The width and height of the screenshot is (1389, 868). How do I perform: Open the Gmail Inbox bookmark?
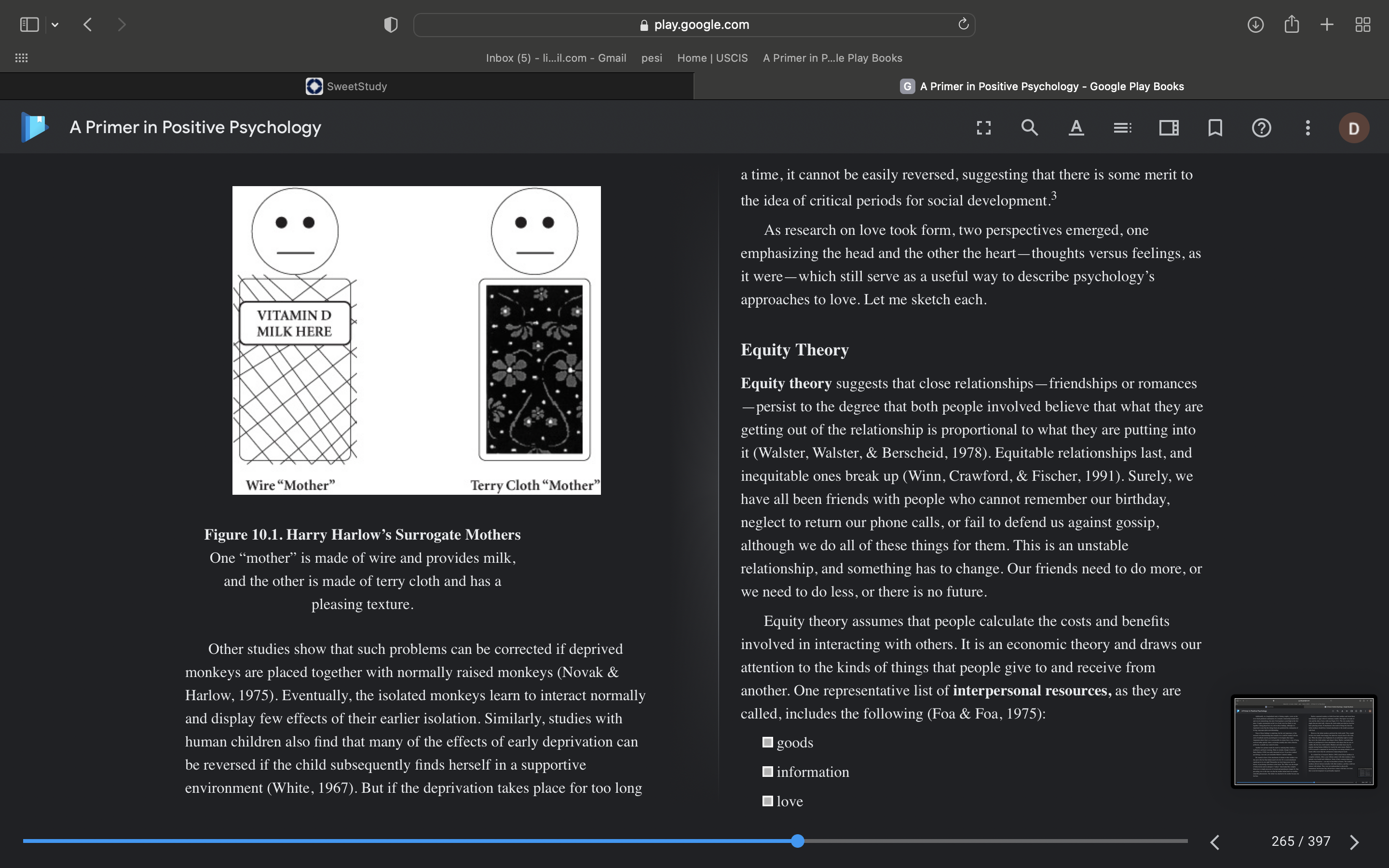pos(556,58)
